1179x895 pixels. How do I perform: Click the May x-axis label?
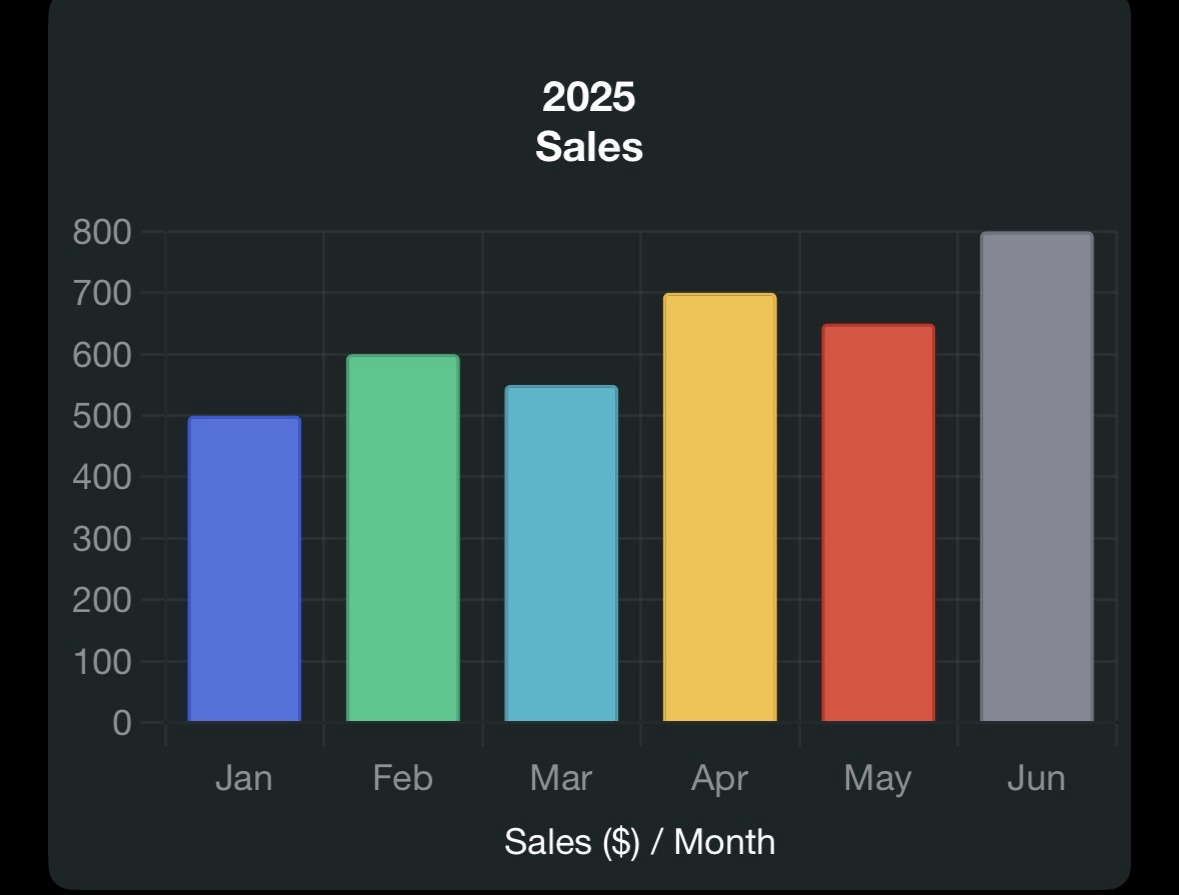(878, 778)
